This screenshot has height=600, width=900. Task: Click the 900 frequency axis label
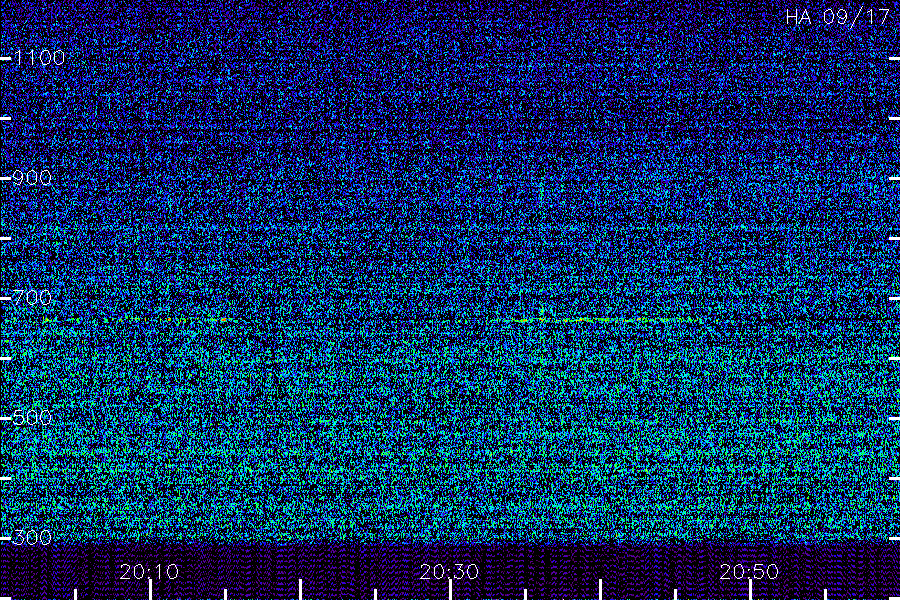pos(32,177)
